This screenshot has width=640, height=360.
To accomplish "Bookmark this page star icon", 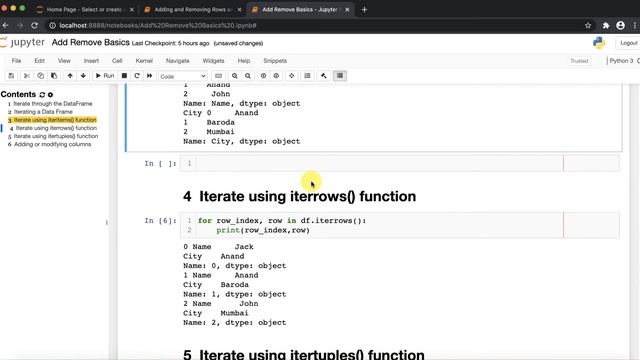I will click(x=588, y=26).
